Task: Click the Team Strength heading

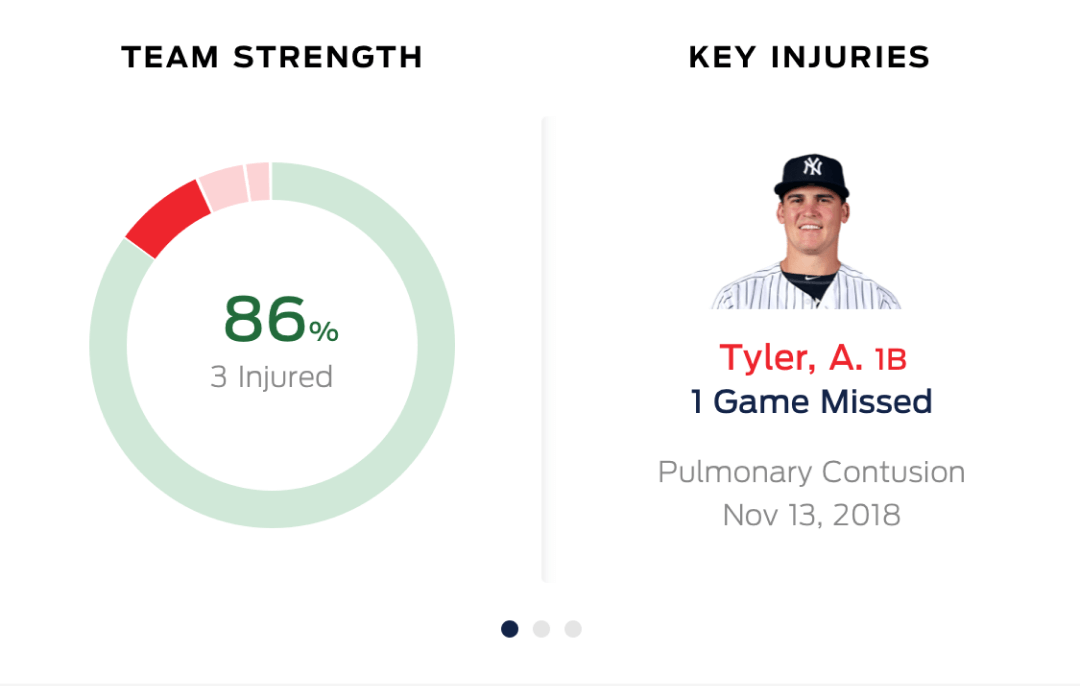Action: 272,57
